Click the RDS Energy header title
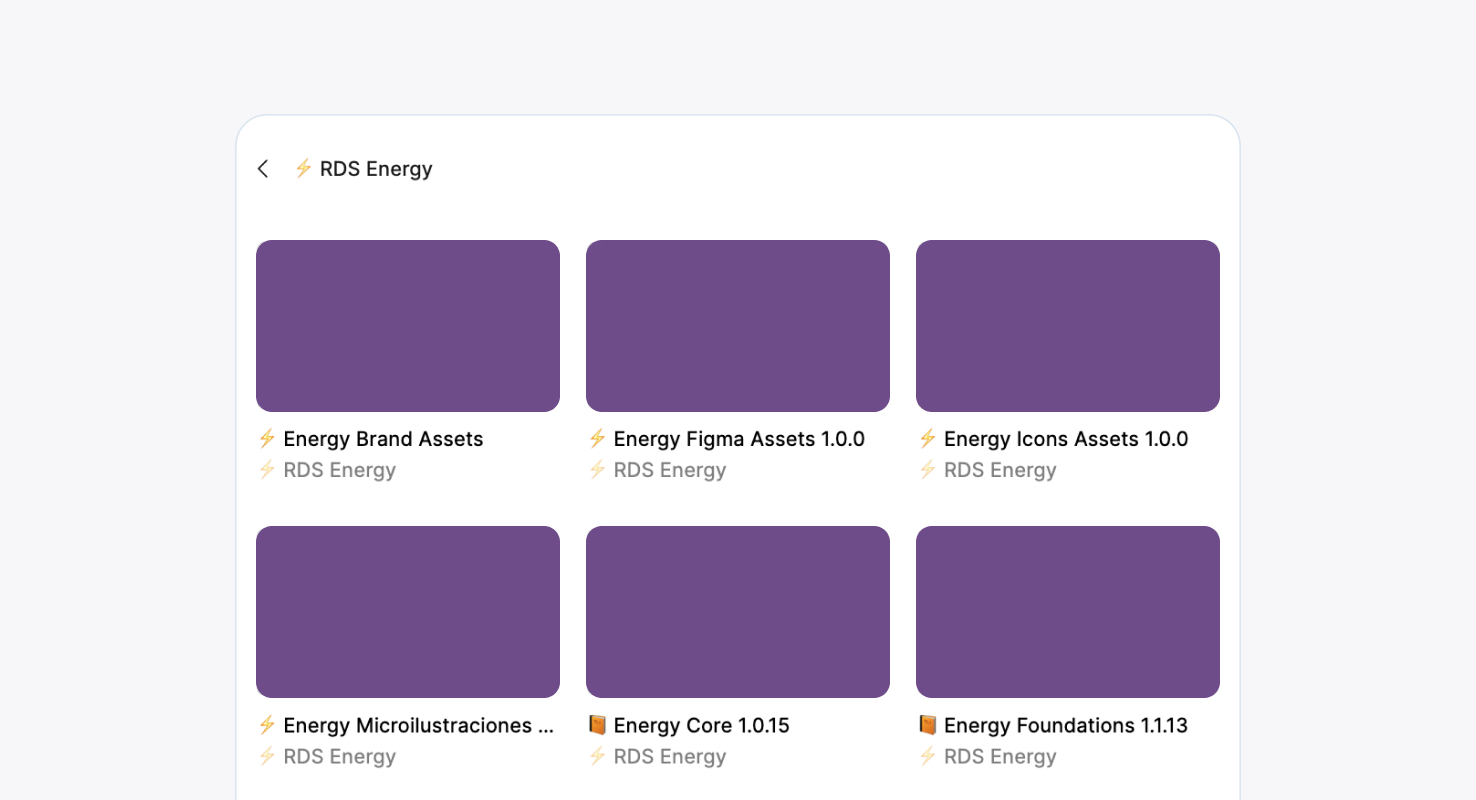 [376, 169]
